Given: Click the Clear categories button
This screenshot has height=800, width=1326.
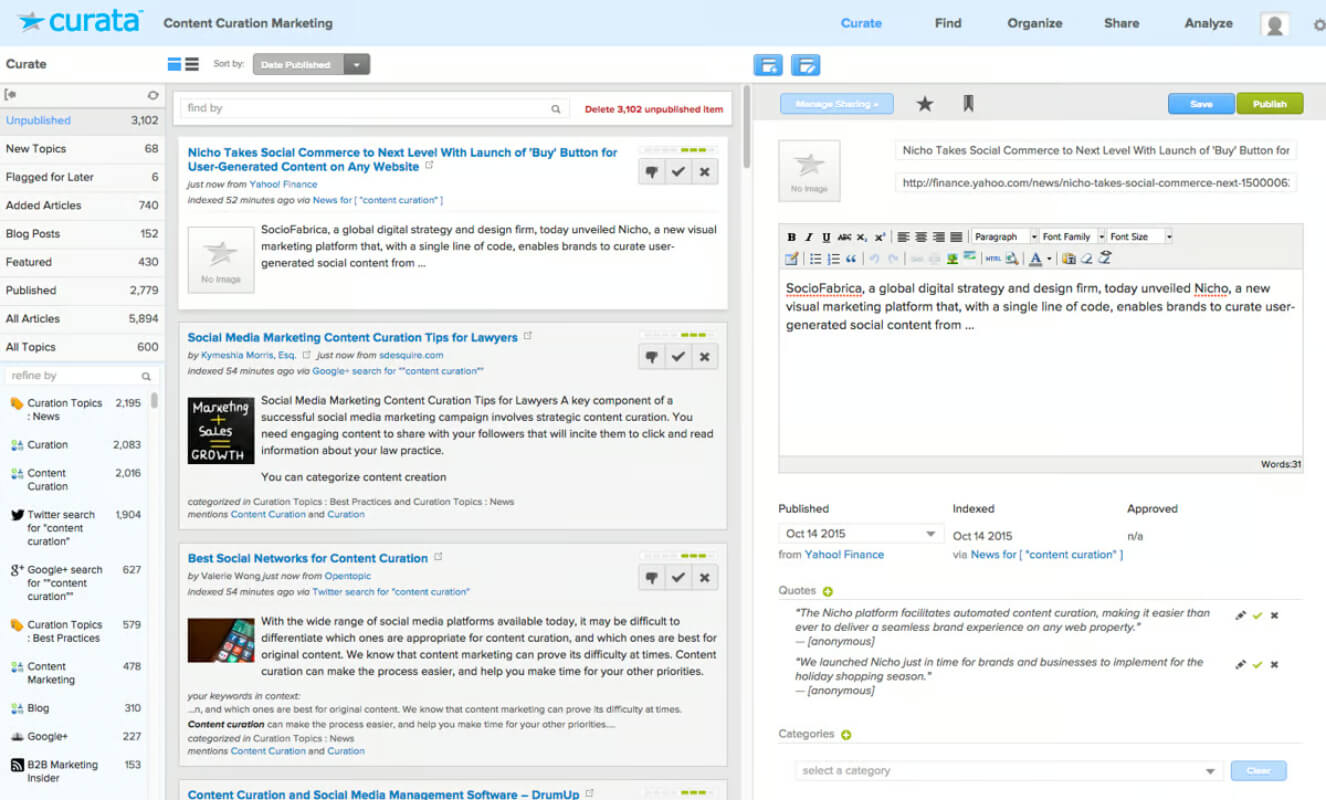Looking at the screenshot, I should point(1259,771).
